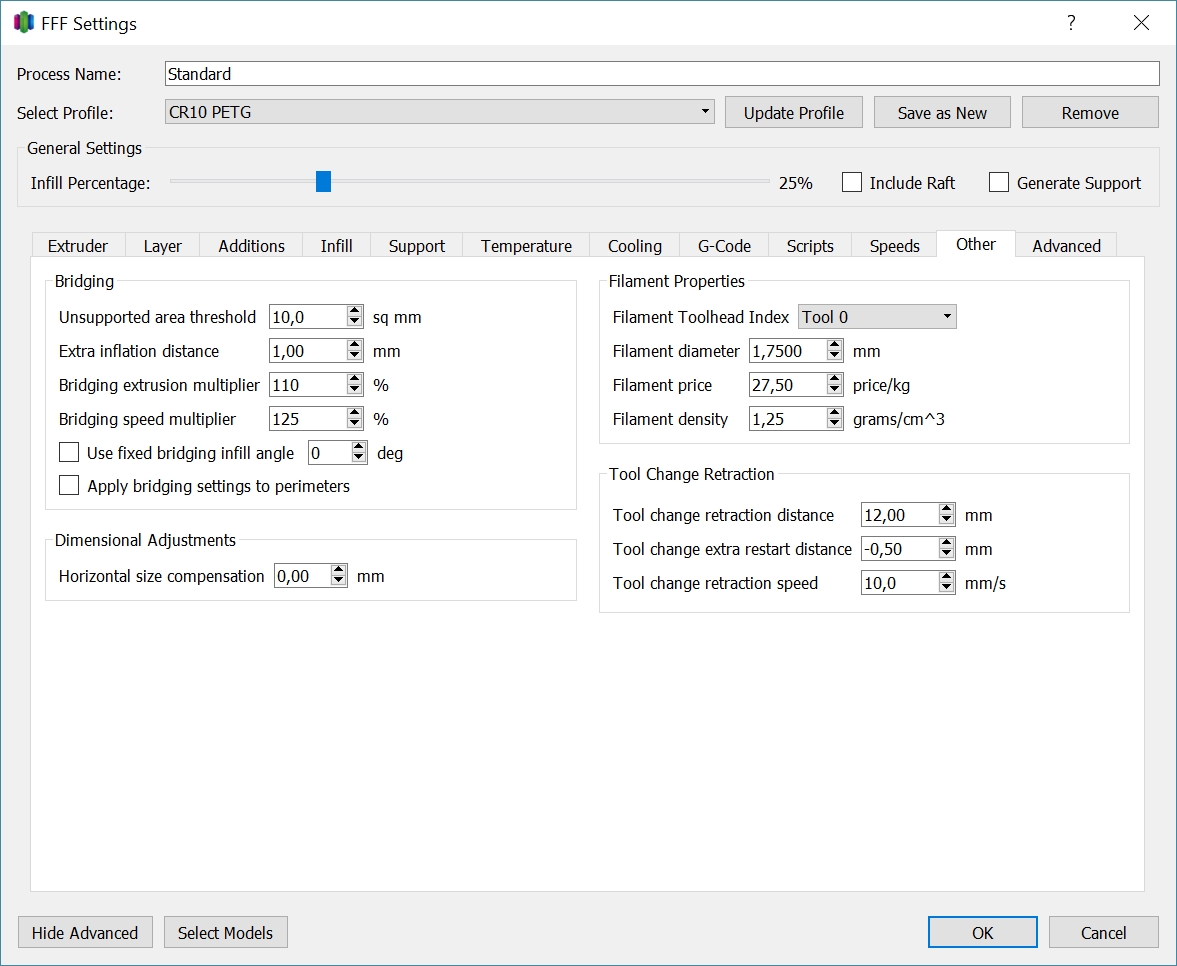The height and width of the screenshot is (966, 1177).
Task: Open the Speeds tab
Action: click(894, 245)
